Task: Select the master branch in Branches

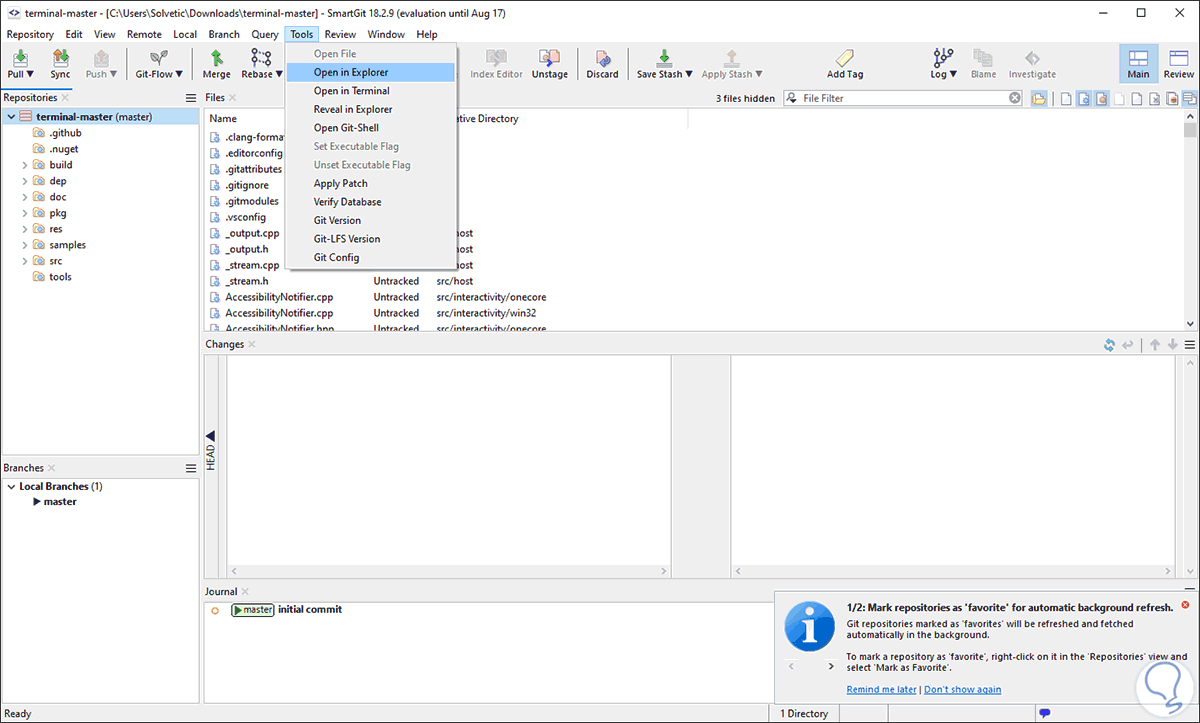Action: (60, 502)
